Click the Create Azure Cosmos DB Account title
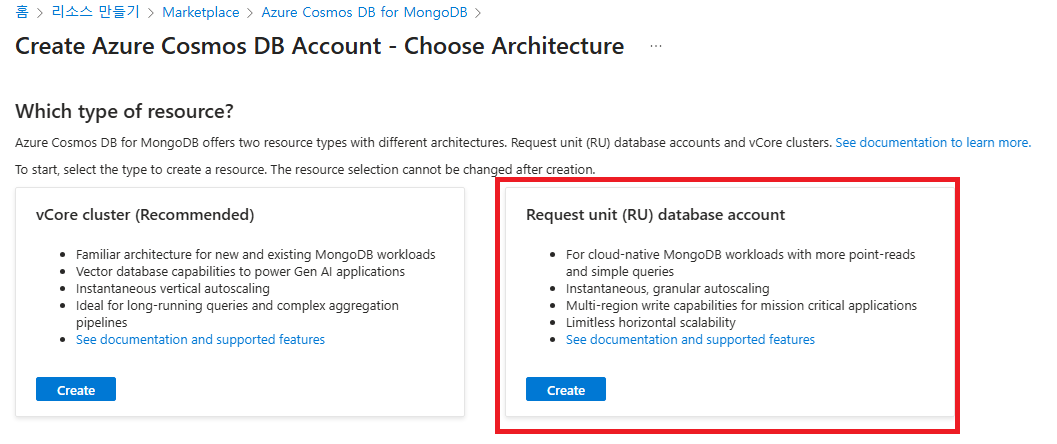 click(x=320, y=46)
